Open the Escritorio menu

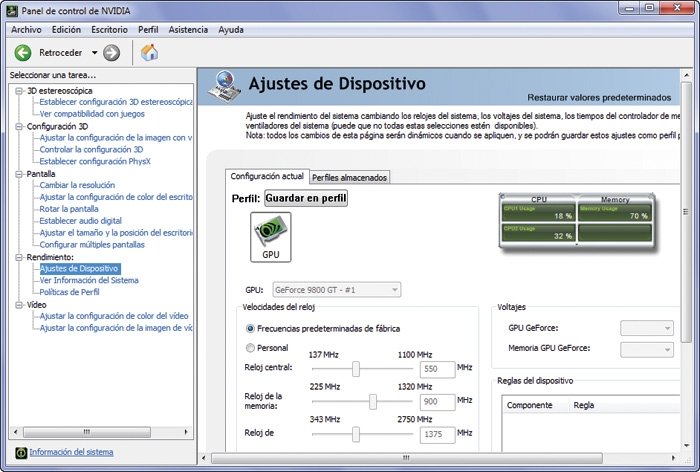coord(109,30)
